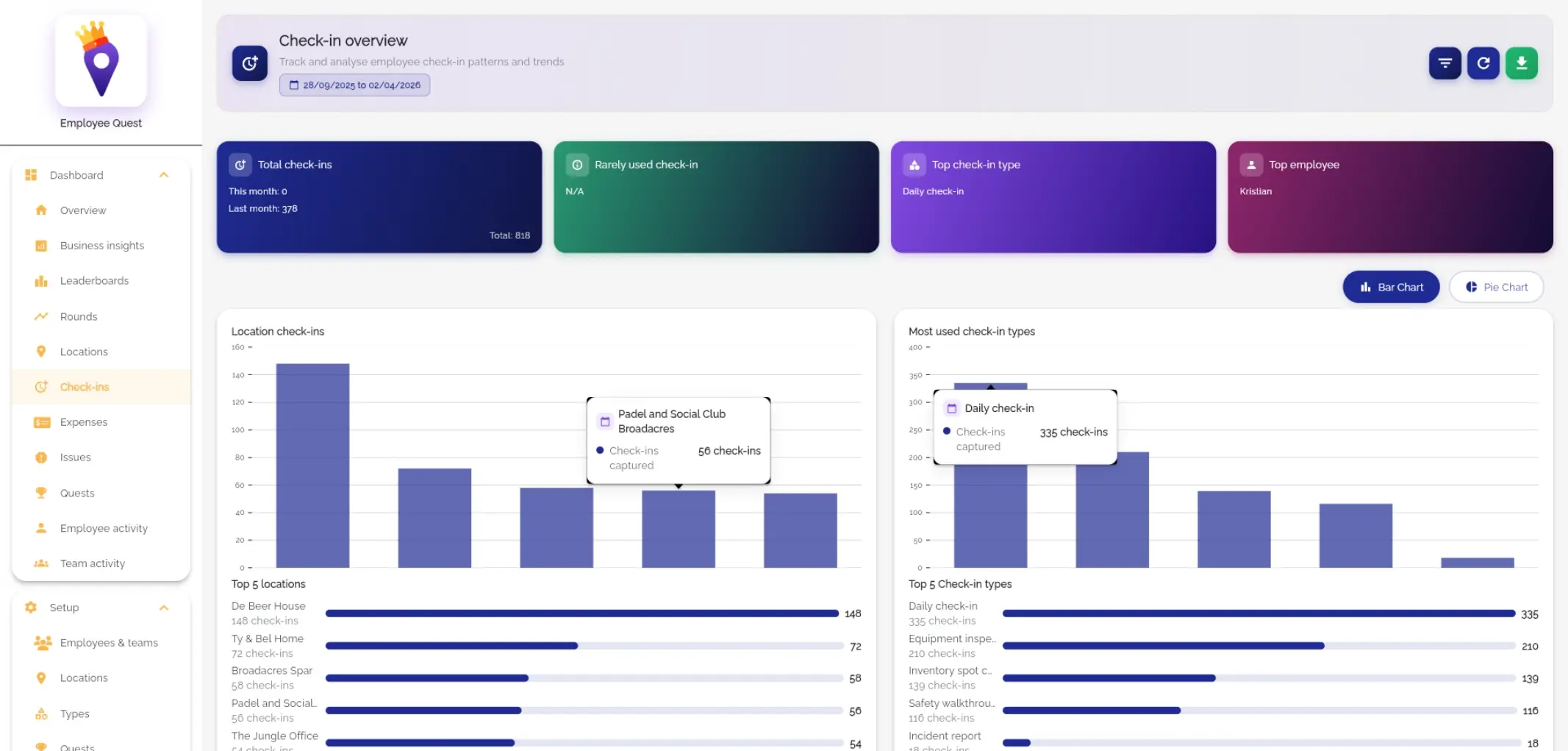Collapse the Dashboard section chevron
Screen dimensions: 1568x751
click(x=164, y=175)
